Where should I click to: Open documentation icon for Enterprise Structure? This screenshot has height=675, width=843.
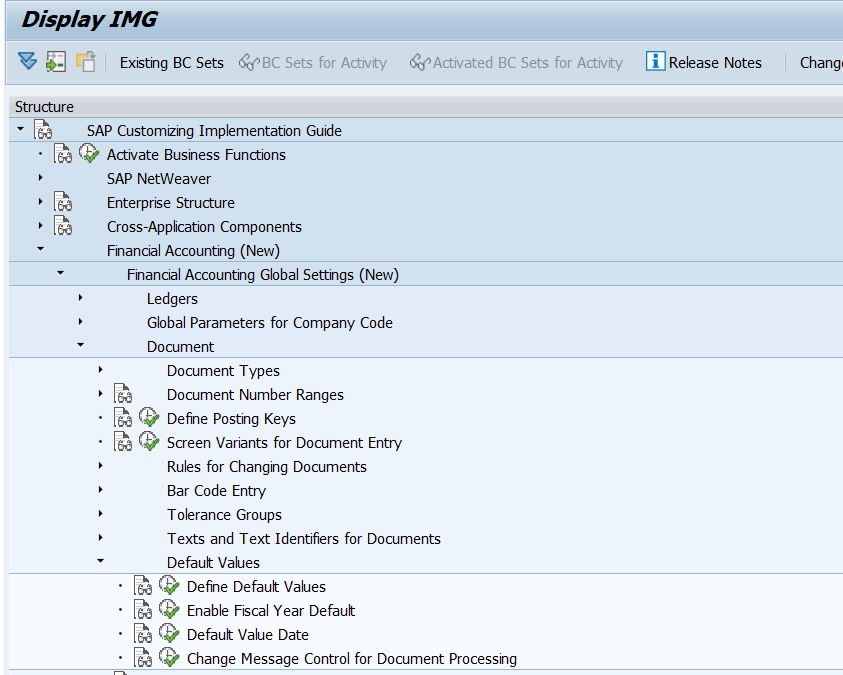click(63, 202)
